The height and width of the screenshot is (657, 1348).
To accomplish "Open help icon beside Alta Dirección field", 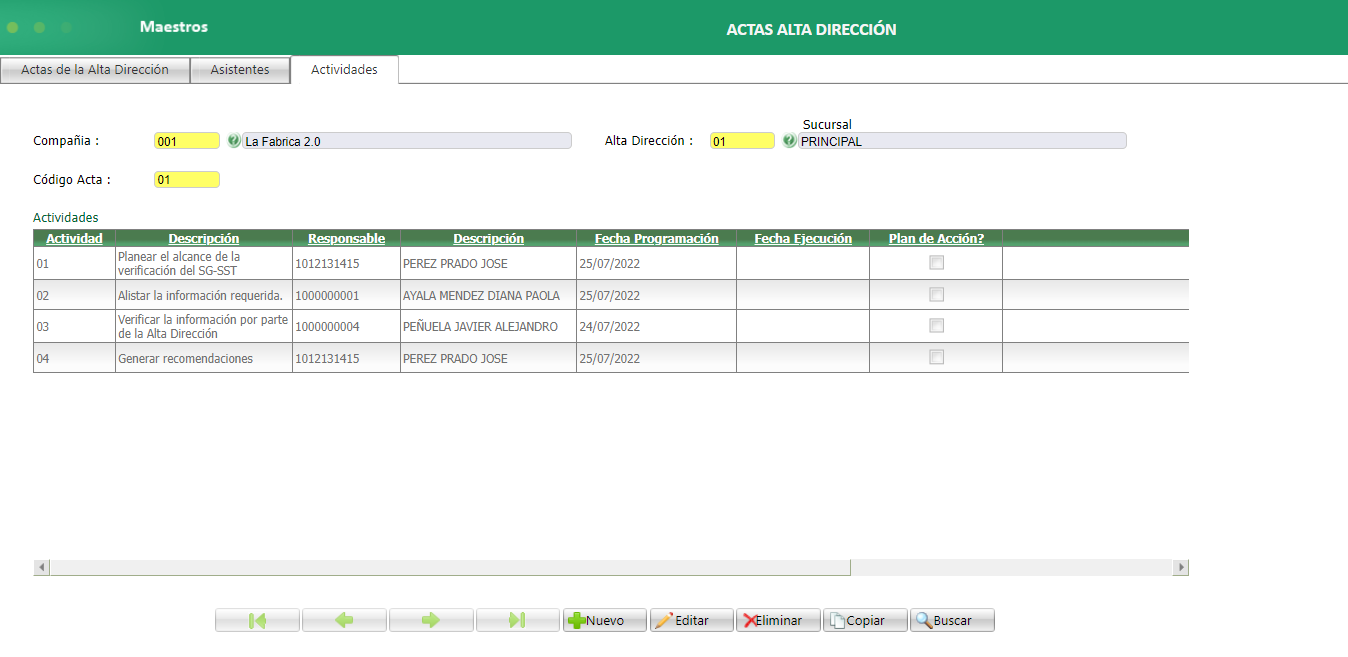I will pyautogui.click(x=789, y=141).
